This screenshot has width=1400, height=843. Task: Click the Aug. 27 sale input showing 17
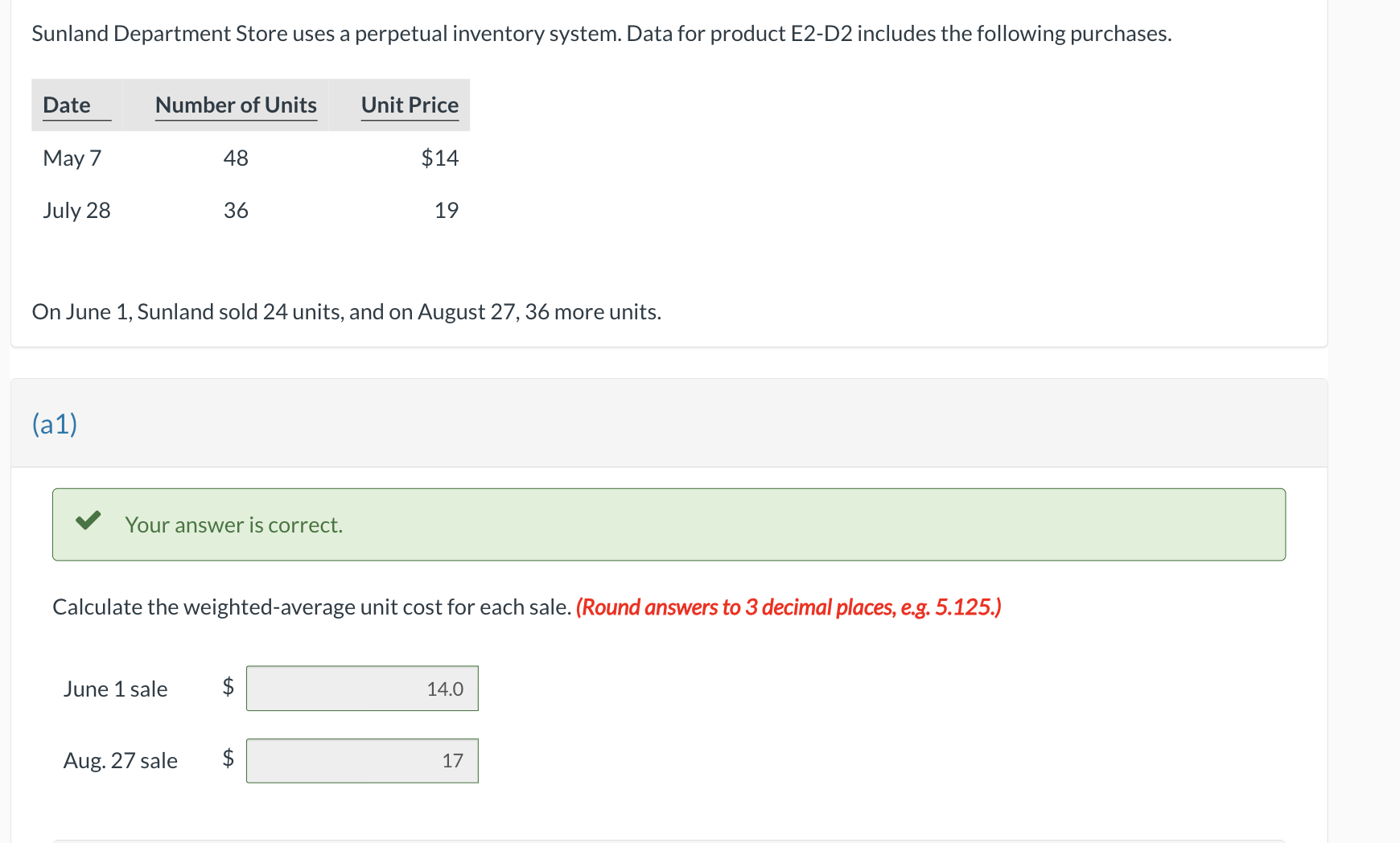pos(362,760)
